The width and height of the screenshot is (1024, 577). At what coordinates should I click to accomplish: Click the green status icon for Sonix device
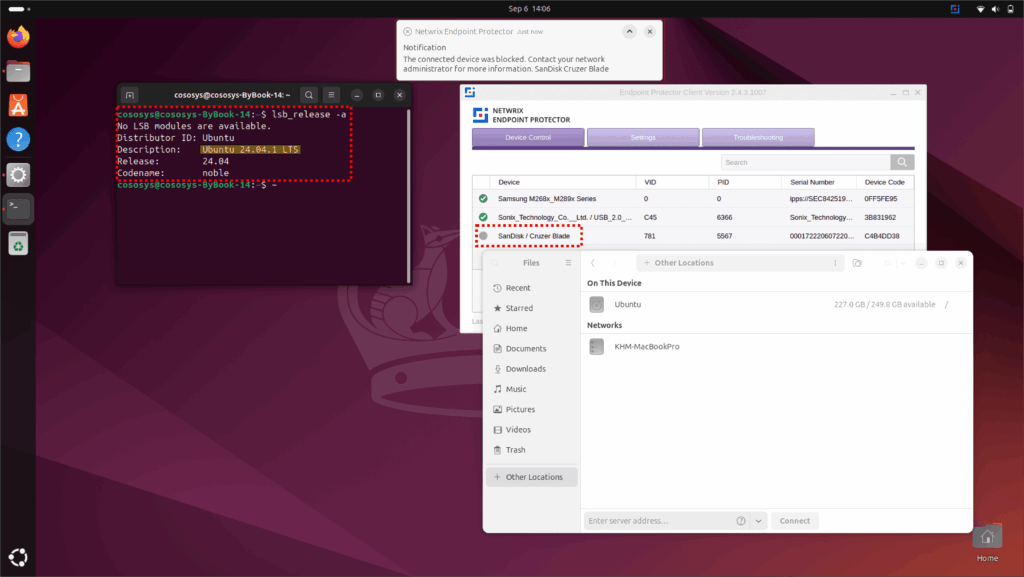click(x=483, y=217)
